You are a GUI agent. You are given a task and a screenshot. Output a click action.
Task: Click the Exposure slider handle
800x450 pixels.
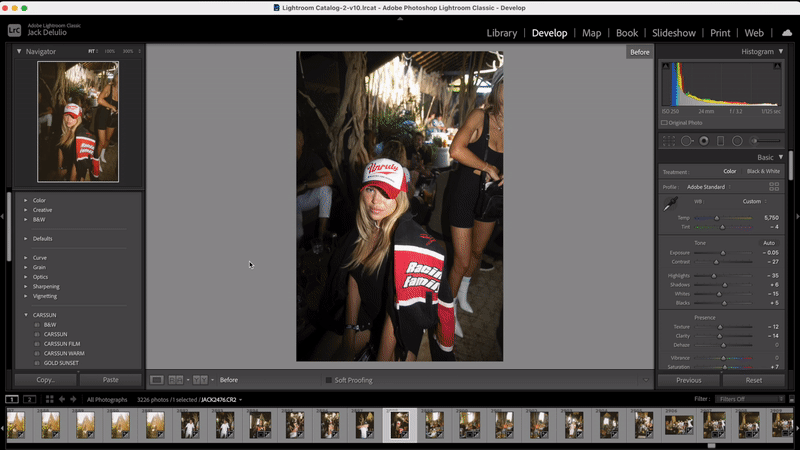pos(722,253)
